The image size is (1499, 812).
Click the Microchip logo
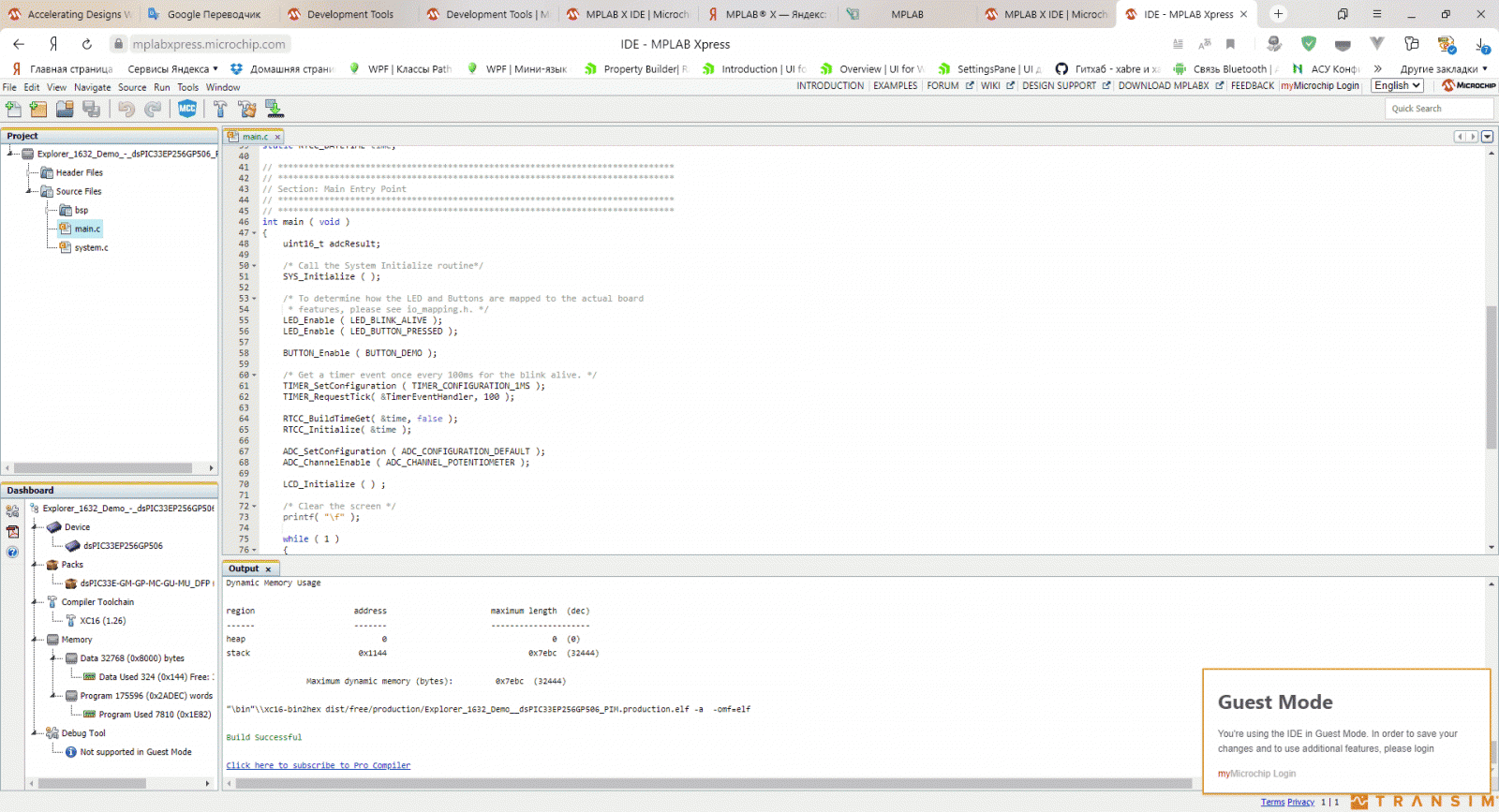tap(1469, 85)
